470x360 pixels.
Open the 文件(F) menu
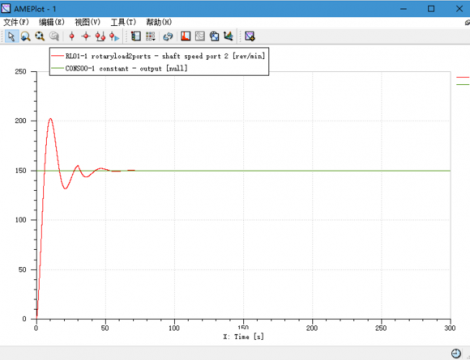[16, 22]
